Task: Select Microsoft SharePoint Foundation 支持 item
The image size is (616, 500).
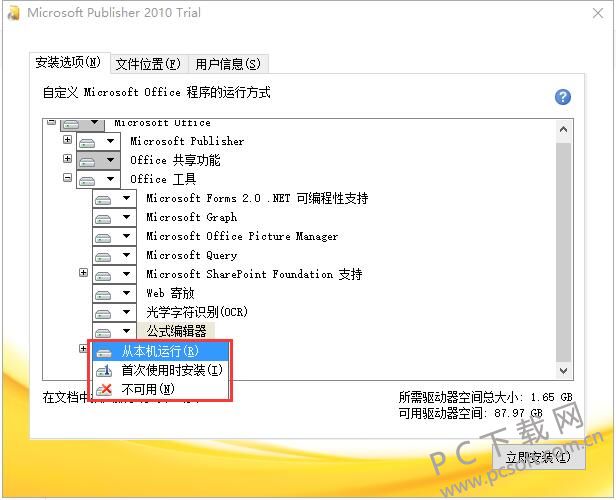Action: [254, 274]
